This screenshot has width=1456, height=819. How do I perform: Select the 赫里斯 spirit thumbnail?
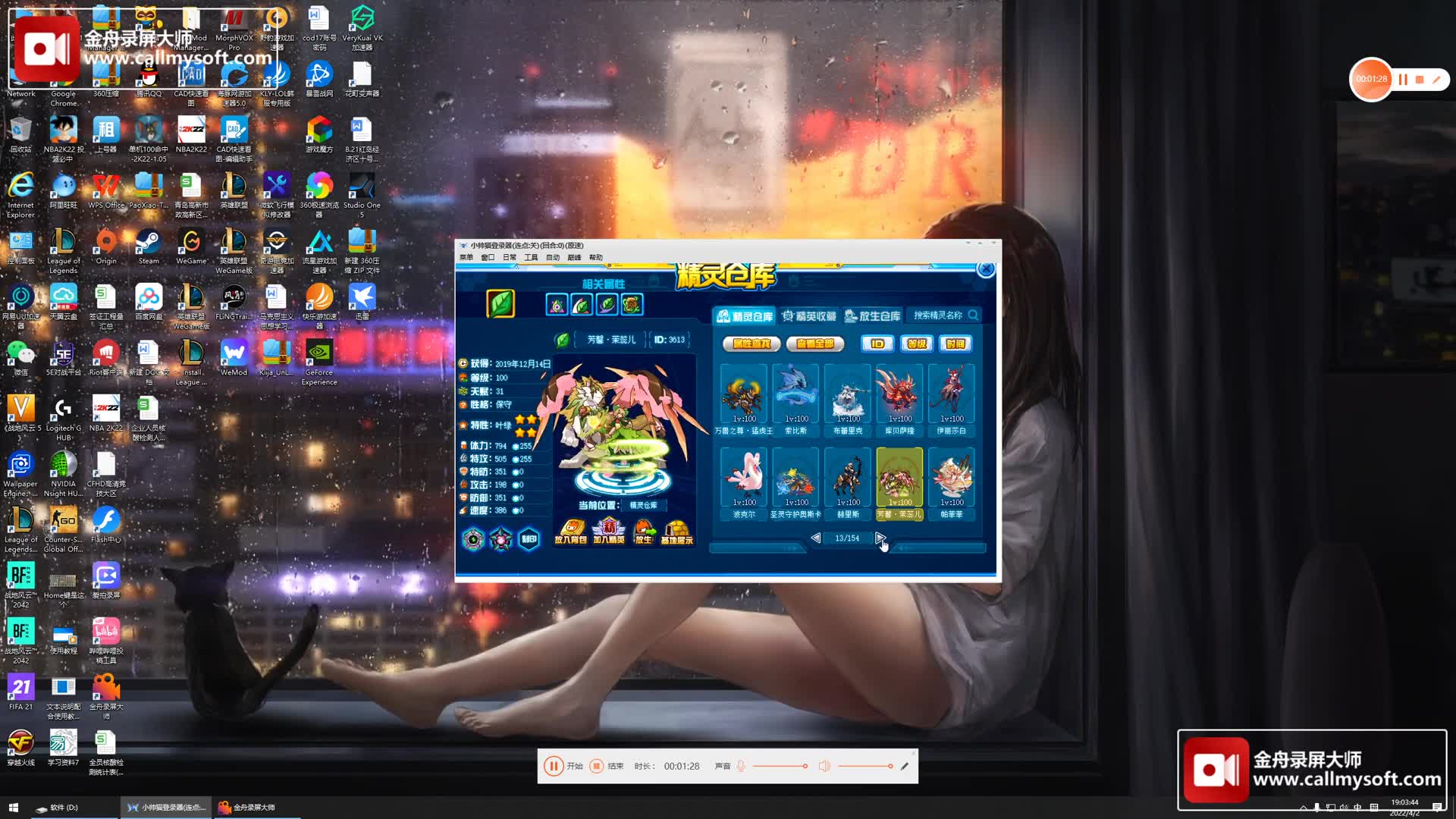click(x=848, y=478)
